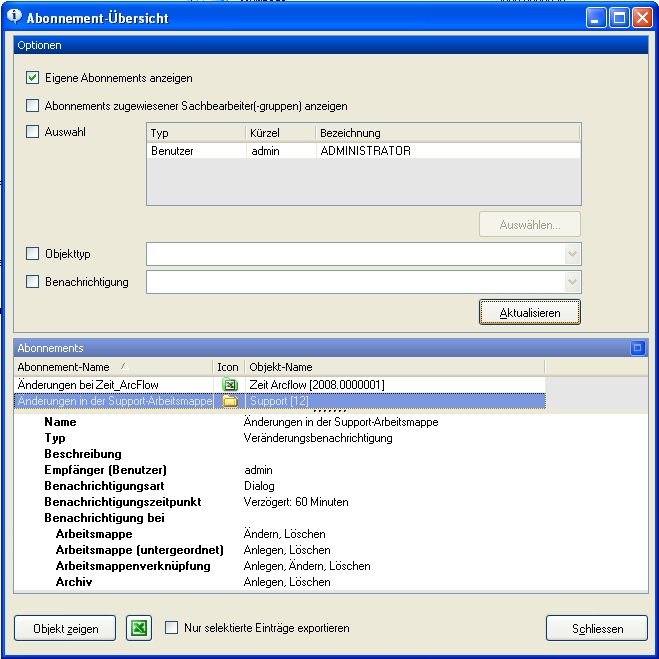
Task: Enable Nur selektierte Einträge exportieren
Action: tap(171, 627)
